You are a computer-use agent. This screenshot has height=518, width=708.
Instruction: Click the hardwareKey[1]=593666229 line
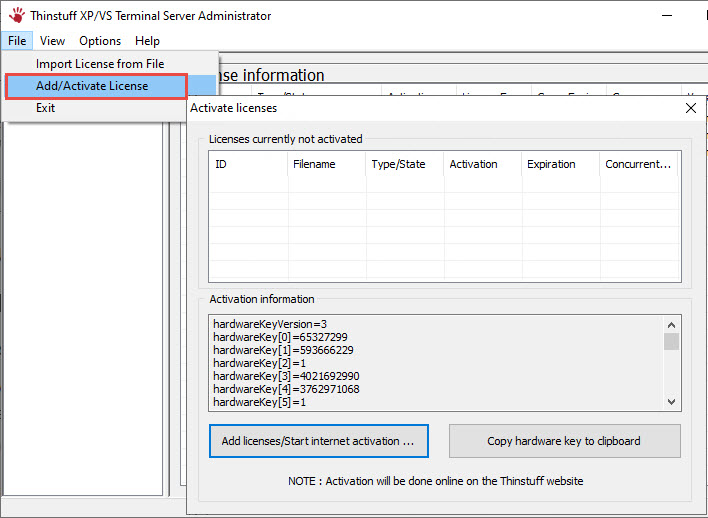284,350
